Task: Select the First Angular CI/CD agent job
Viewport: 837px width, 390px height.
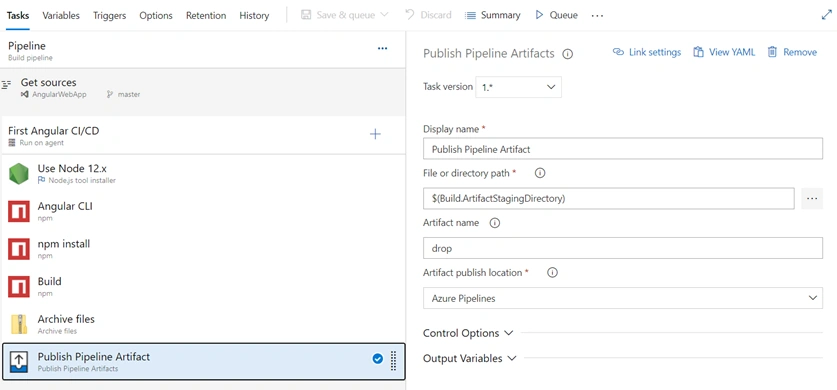Action: point(202,136)
